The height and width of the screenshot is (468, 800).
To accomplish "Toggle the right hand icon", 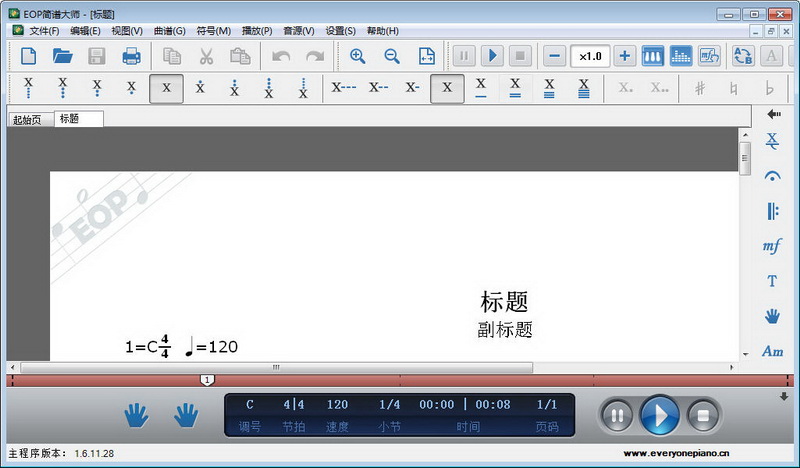I will 186,415.
